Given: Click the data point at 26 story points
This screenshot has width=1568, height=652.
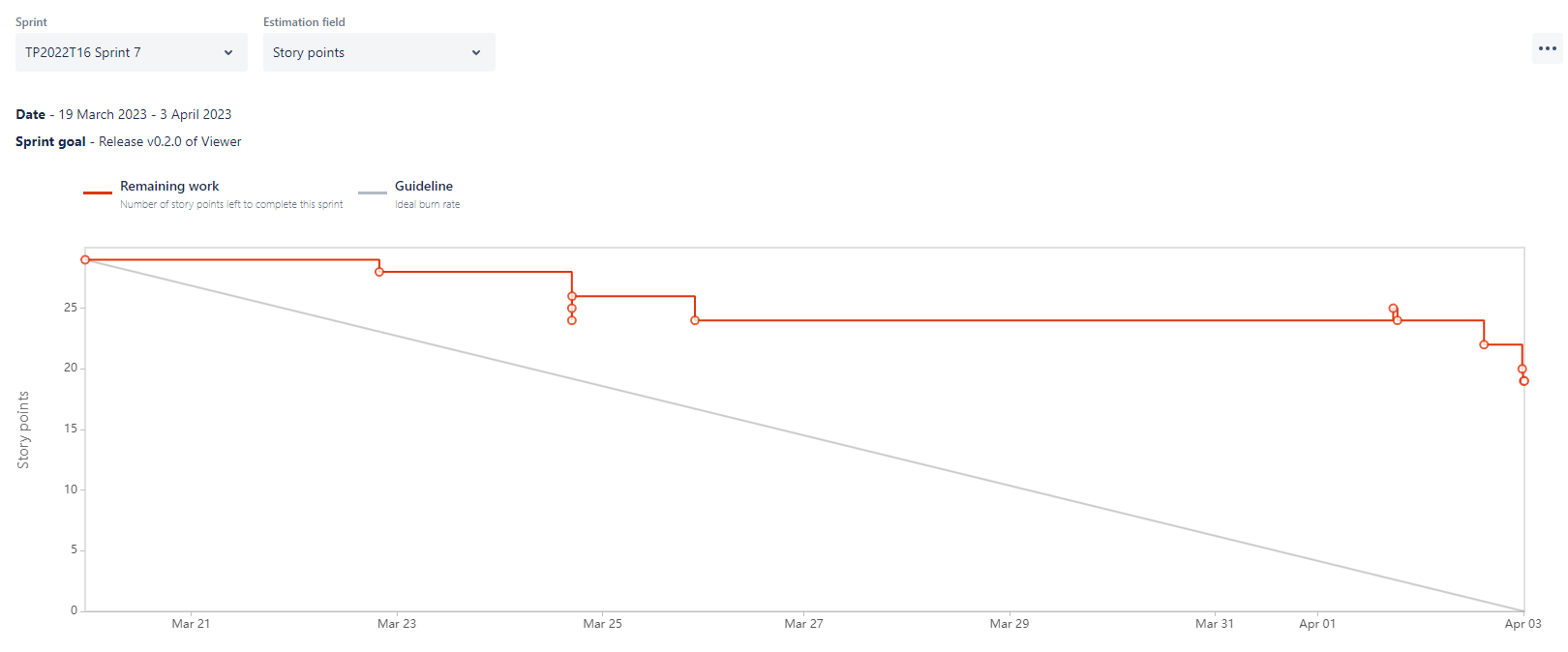Looking at the screenshot, I should coord(572,296).
